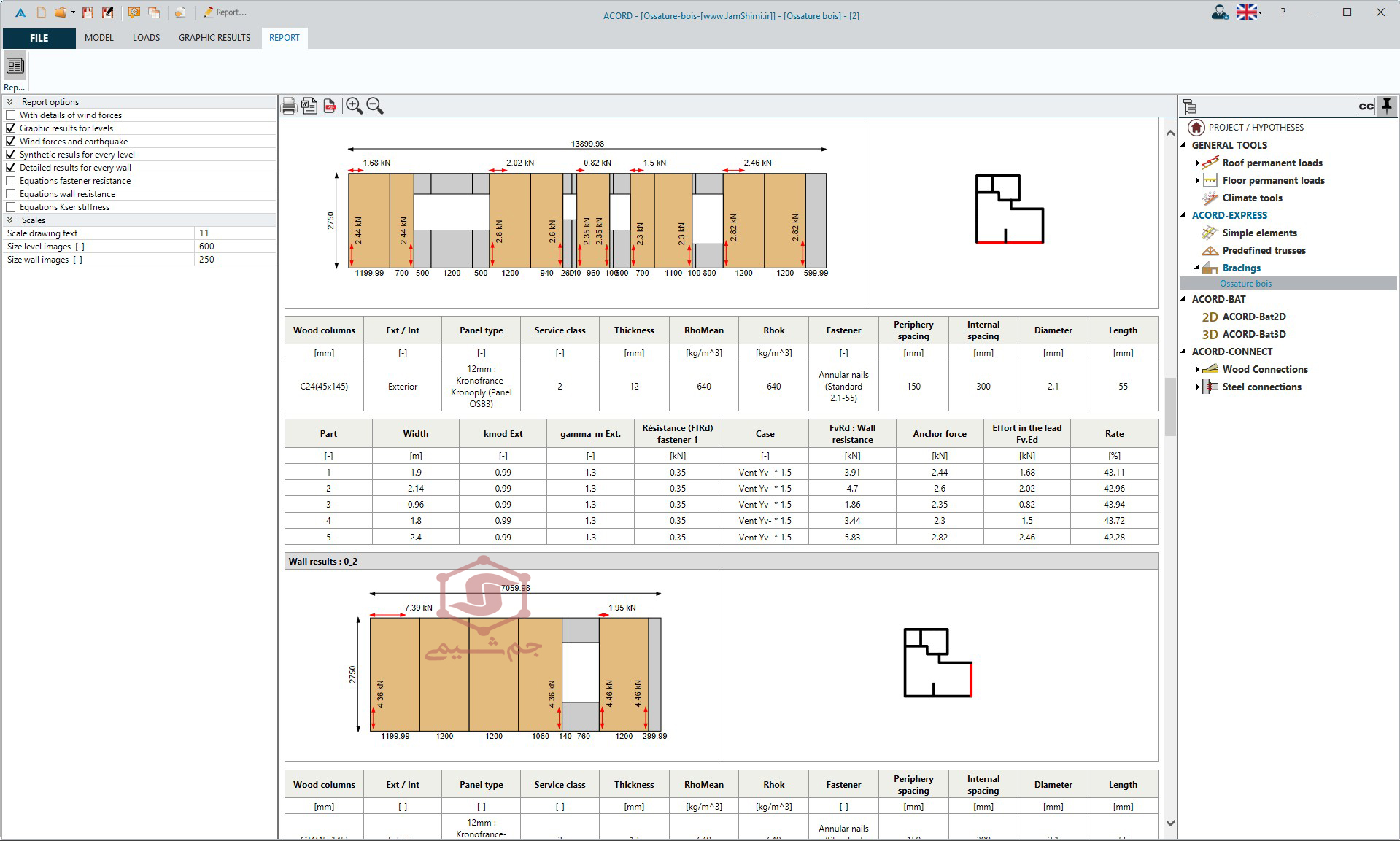The image size is (1400, 841).
Task: Check 'Equations Kser stiffness' option
Action: pyautogui.click(x=11, y=207)
